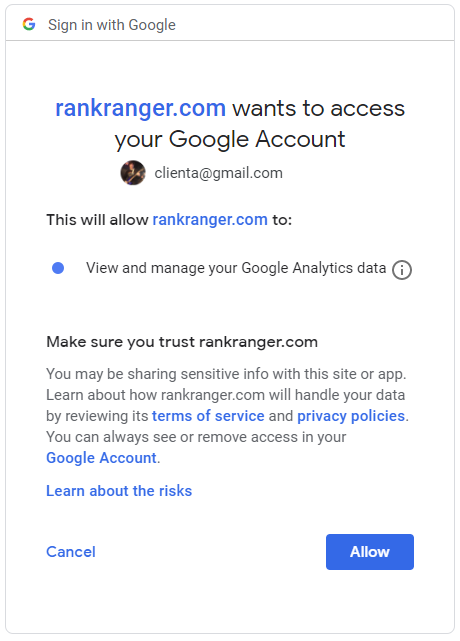Open the privacy policies link

(x=351, y=416)
